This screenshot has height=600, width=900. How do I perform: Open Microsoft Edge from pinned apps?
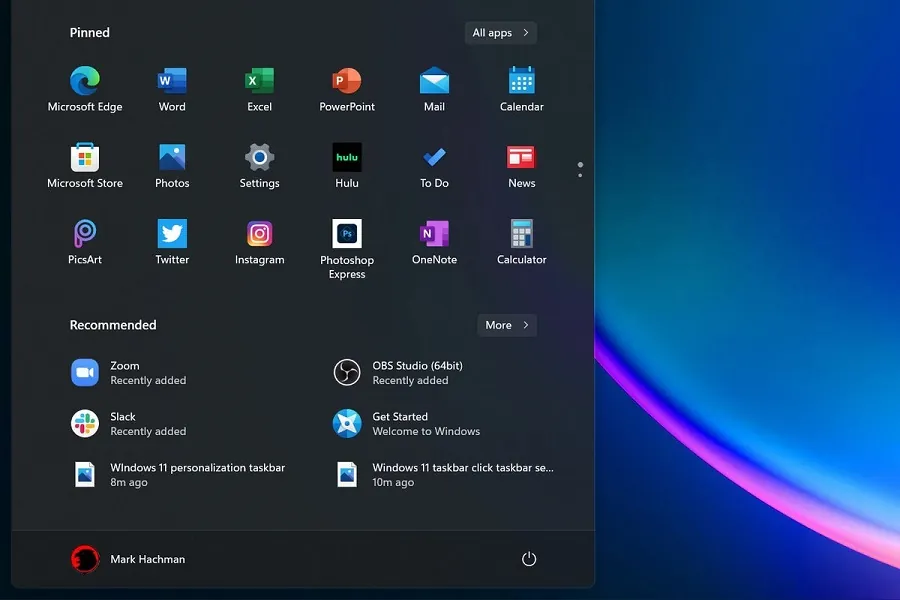(x=85, y=89)
